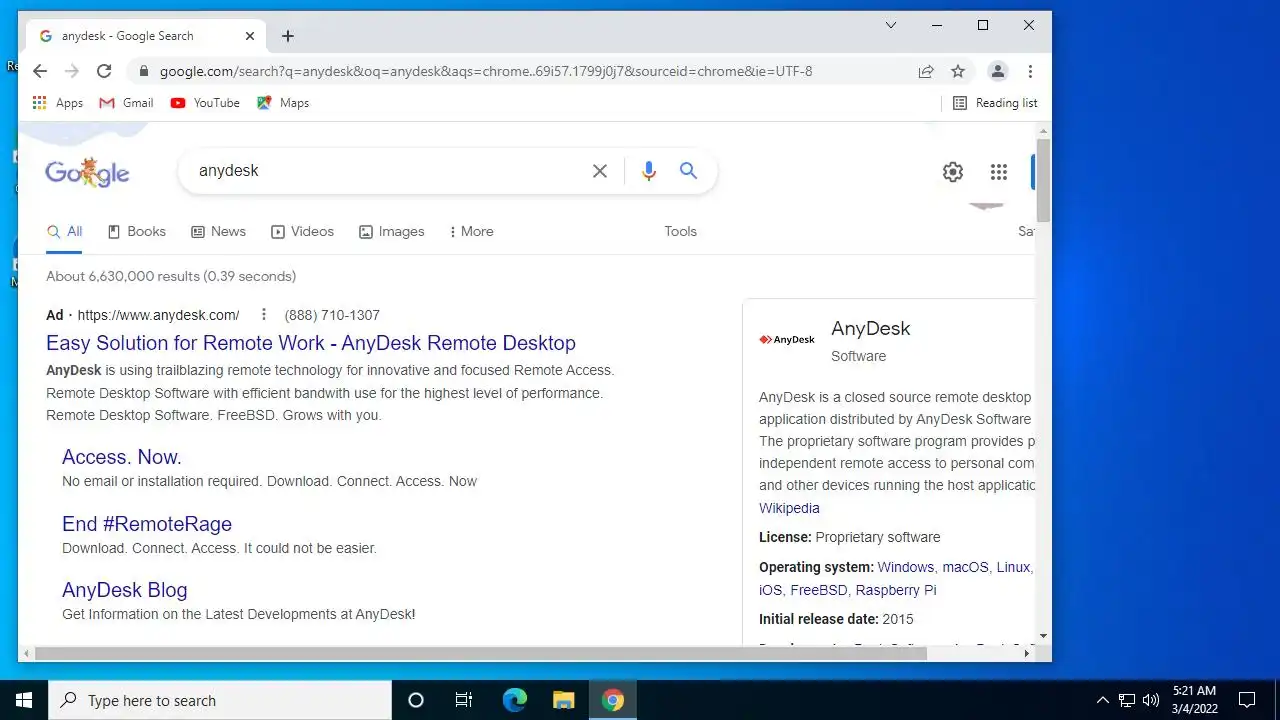
Task: Open the AnyDesk Blog sitelink
Action: click(125, 590)
